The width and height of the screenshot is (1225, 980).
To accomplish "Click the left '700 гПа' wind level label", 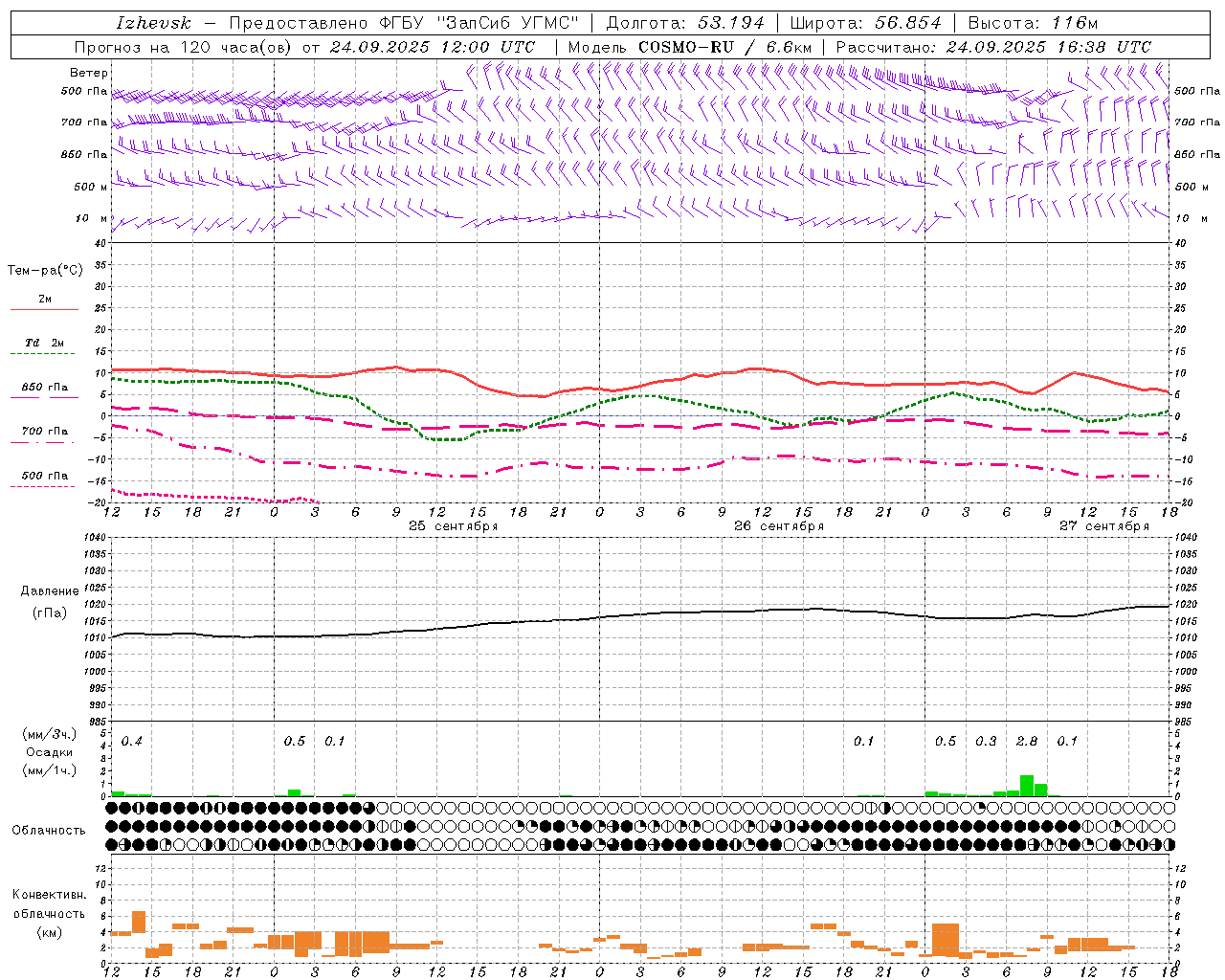I will (84, 122).
